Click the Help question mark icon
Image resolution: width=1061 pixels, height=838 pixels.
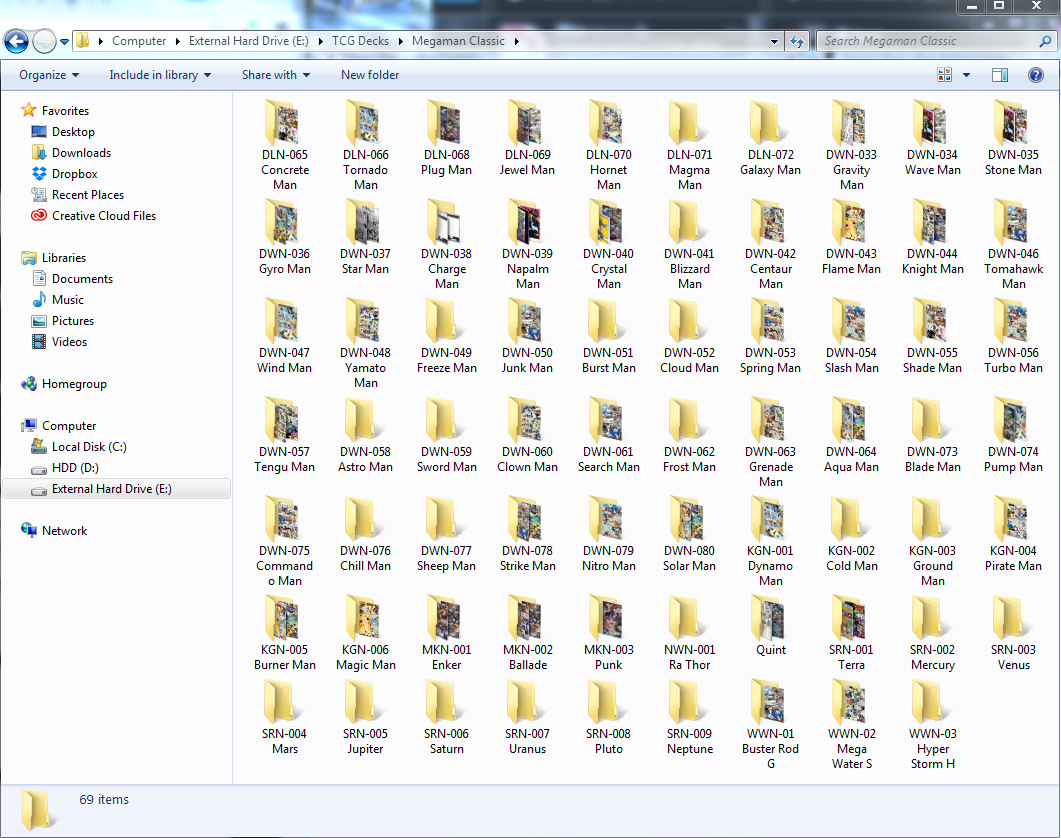(x=1035, y=74)
